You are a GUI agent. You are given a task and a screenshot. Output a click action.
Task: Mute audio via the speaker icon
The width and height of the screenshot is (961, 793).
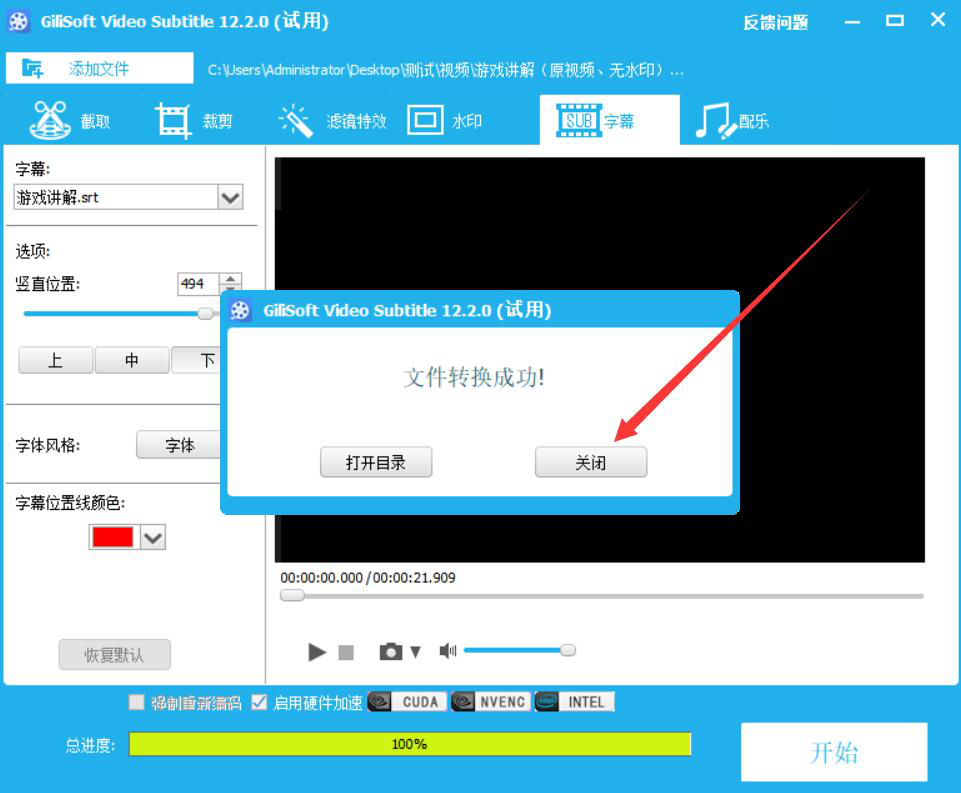coord(448,651)
